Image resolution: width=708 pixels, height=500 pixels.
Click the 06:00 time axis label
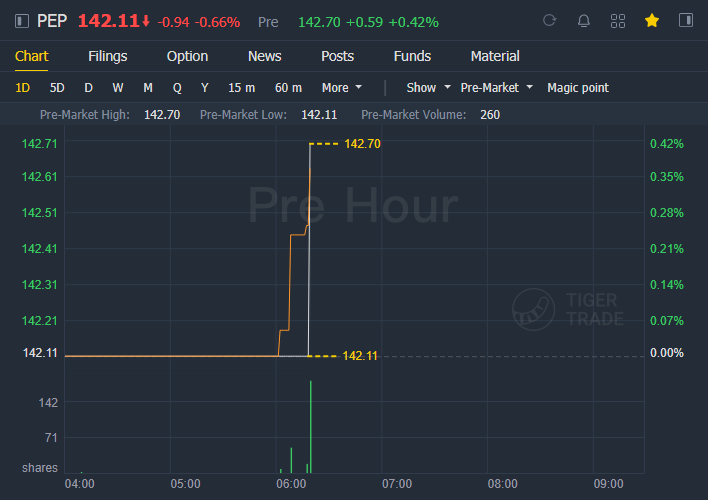[291, 484]
